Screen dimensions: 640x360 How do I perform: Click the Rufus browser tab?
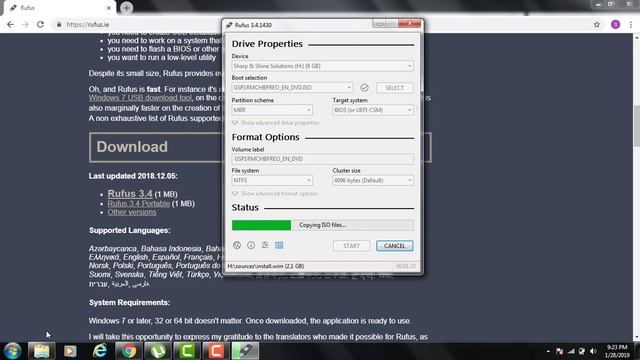tap(59, 8)
